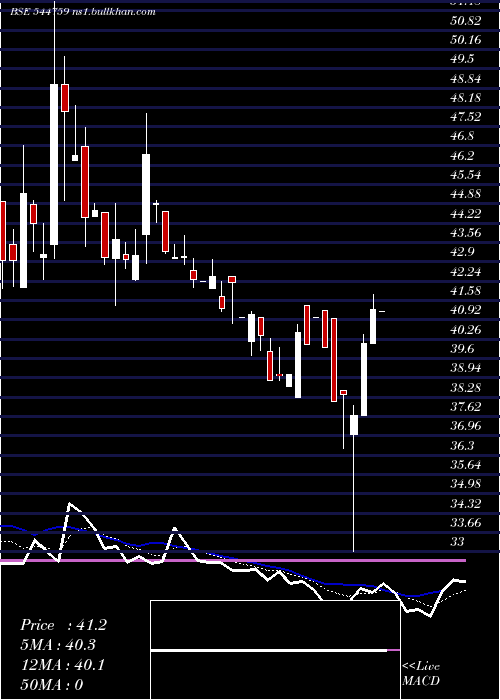Click the 50.82 price axis label

click(x=466, y=21)
